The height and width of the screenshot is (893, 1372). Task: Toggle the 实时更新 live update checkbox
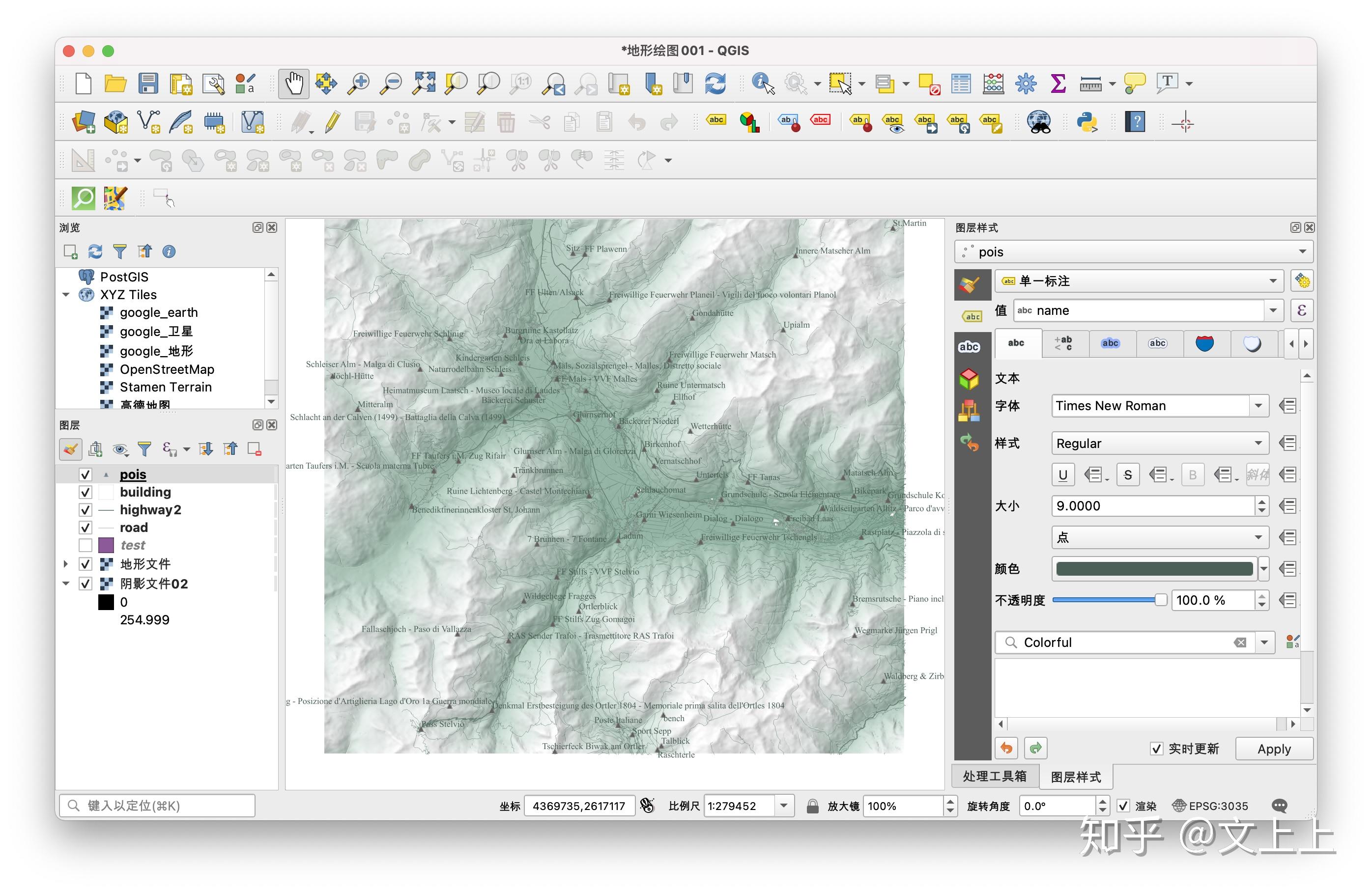click(x=1156, y=749)
